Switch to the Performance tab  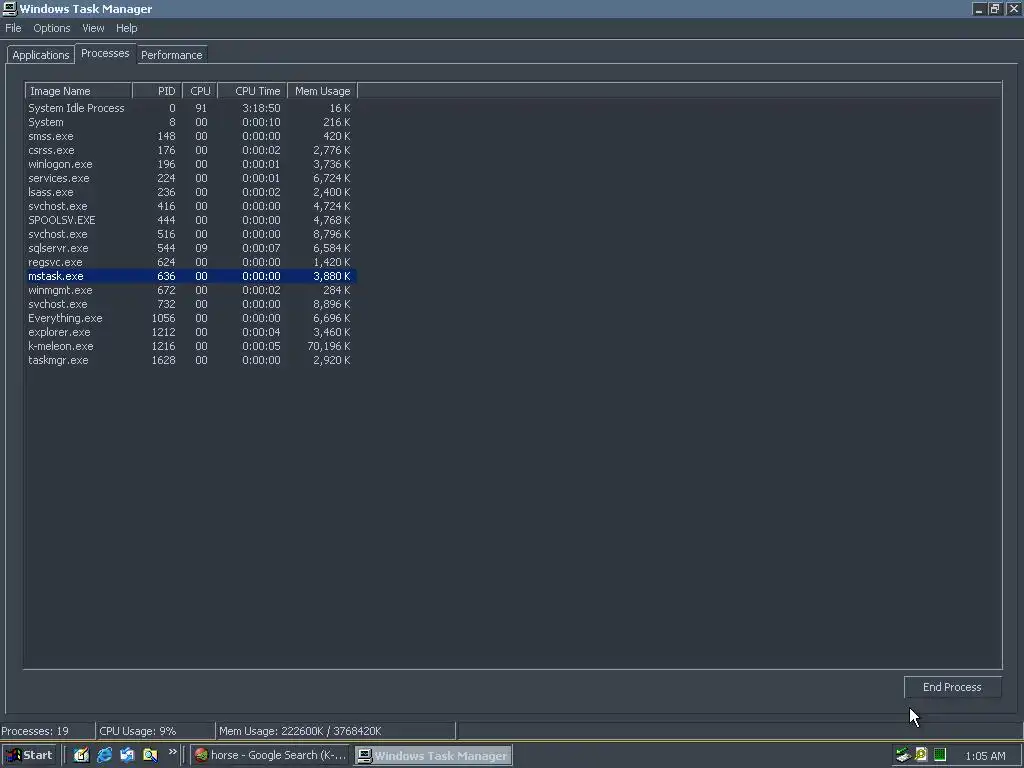click(x=172, y=55)
